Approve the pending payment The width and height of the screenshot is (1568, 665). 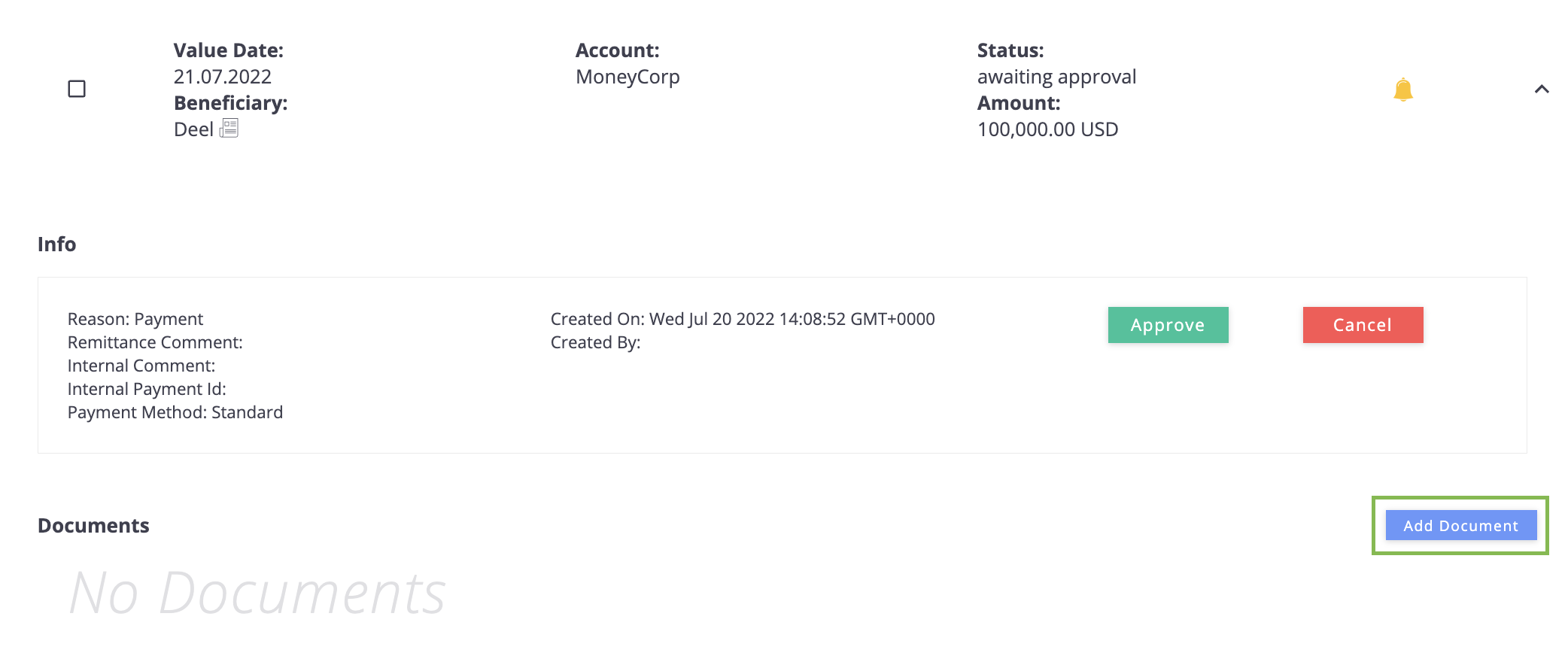click(x=1168, y=325)
